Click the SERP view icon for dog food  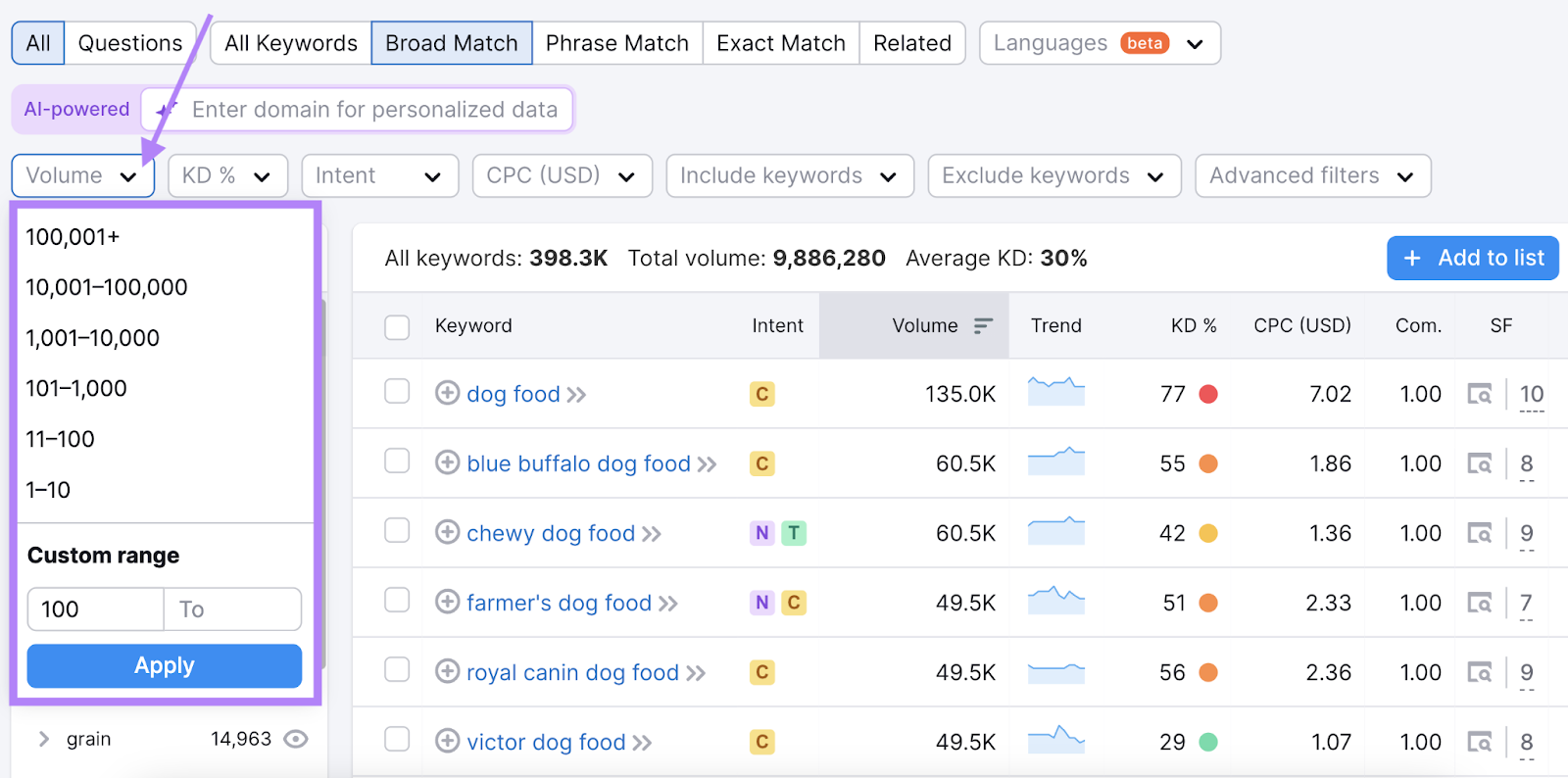tap(1479, 394)
